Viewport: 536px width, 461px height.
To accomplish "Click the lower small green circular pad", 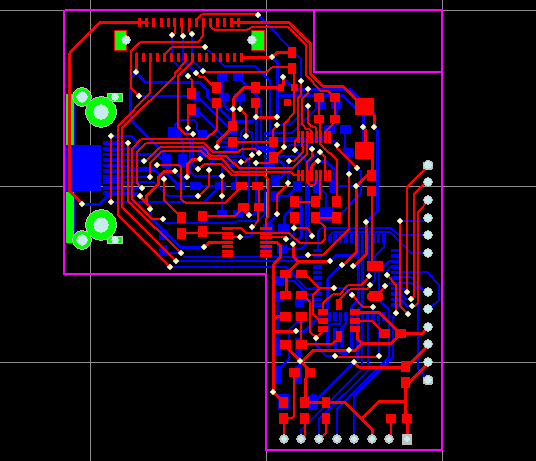I will (82, 240).
